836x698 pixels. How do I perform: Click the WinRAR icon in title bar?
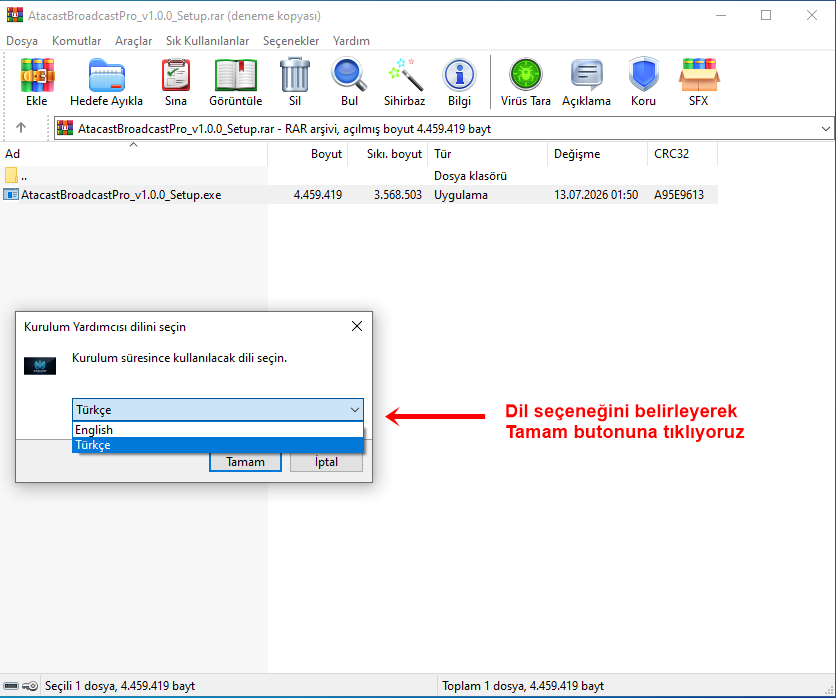14,15
